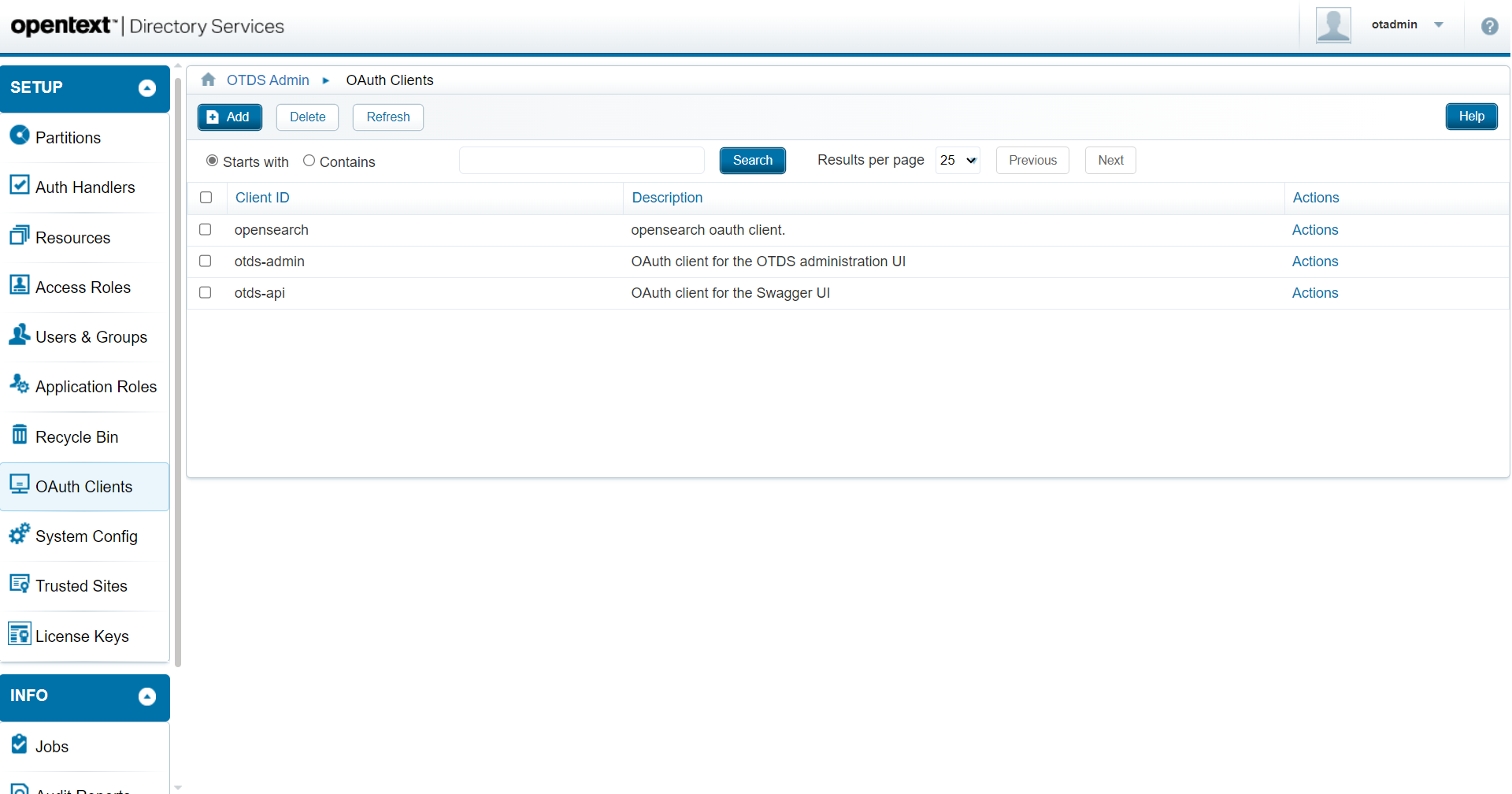Click the System Config gears icon
The width and height of the screenshot is (1512, 794).
[20, 534]
